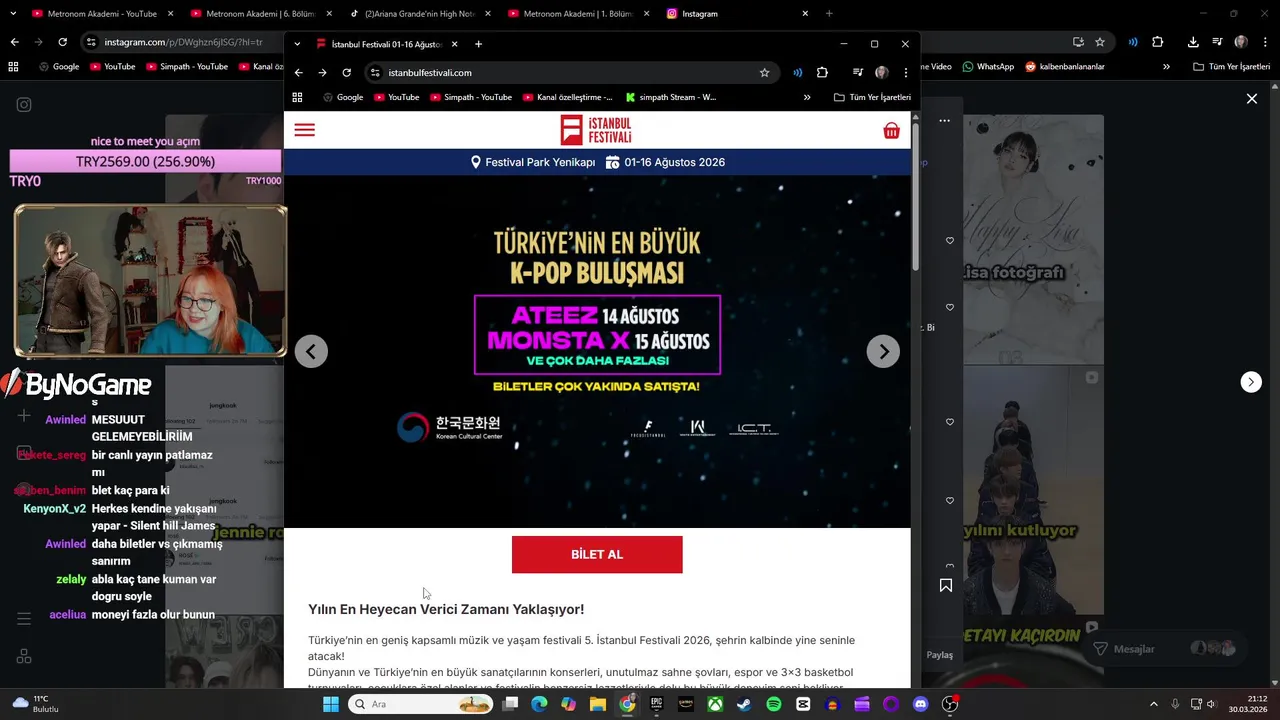Open media control icon in front window toolbar
The width and height of the screenshot is (1280, 720).
click(x=858, y=73)
